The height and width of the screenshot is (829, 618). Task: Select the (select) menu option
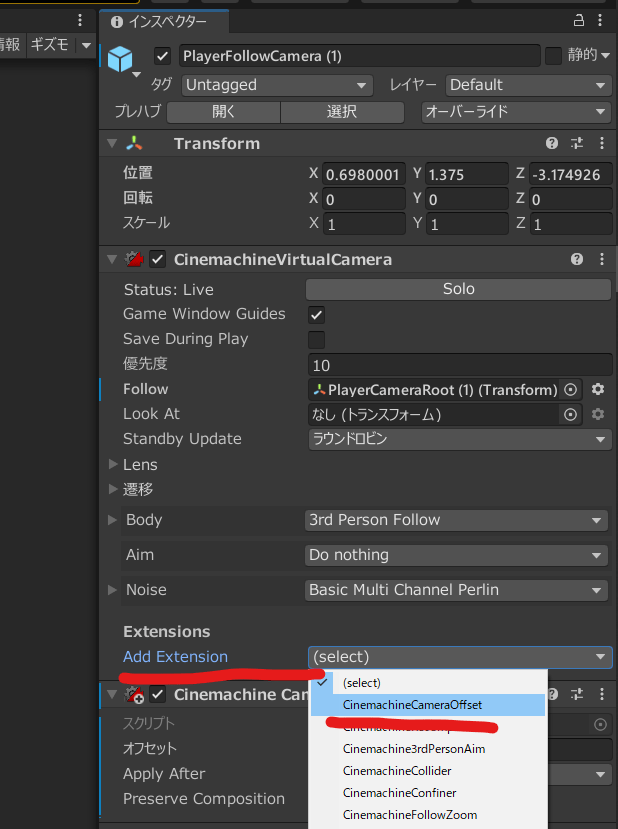pyautogui.click(x=428, y=683)
